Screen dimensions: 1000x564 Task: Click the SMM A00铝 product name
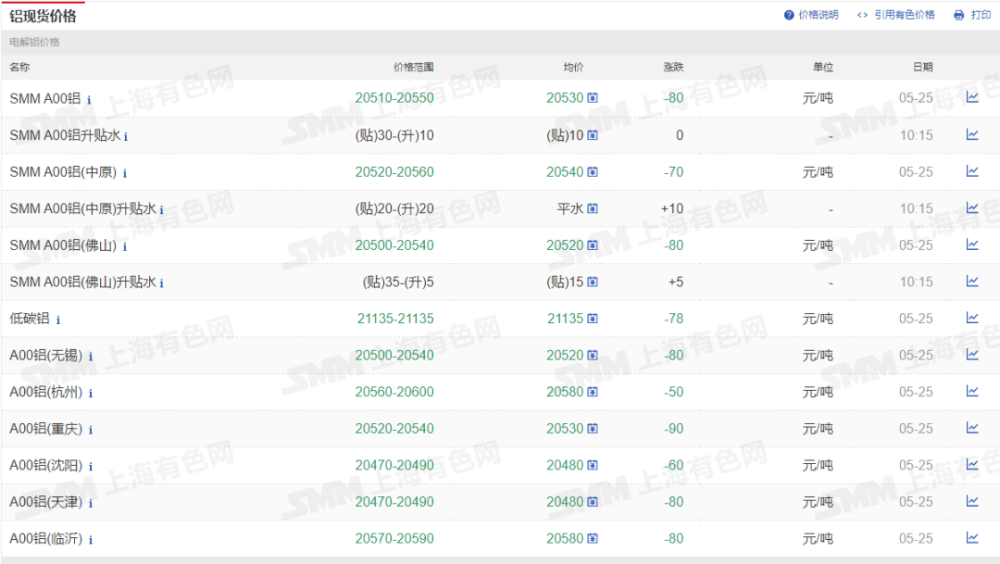45,98
